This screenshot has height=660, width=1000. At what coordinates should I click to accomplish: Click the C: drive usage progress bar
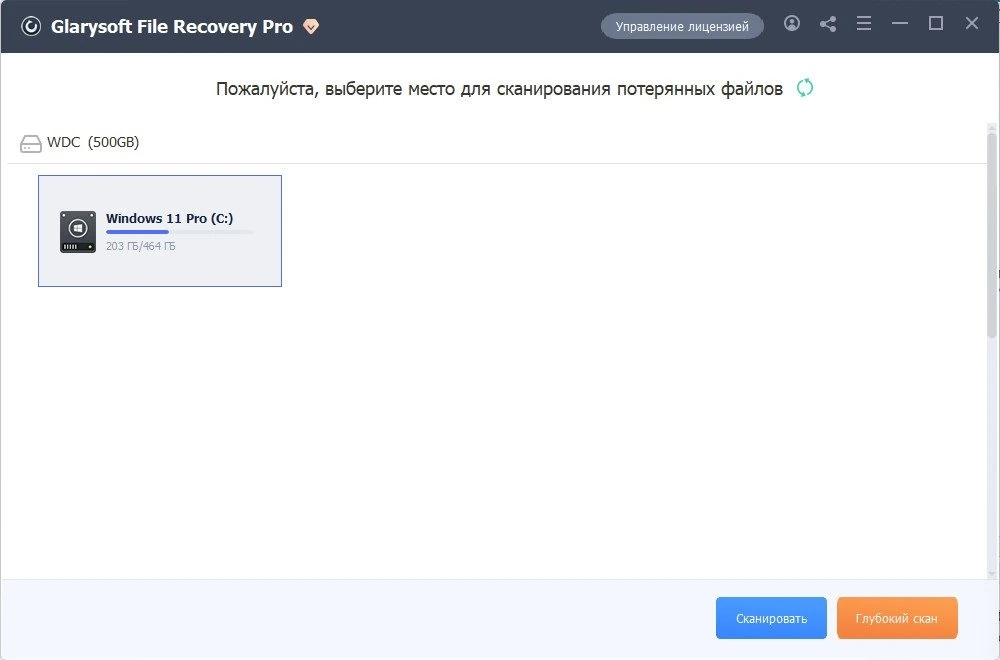pyautogui.click(x=179, y=232)
